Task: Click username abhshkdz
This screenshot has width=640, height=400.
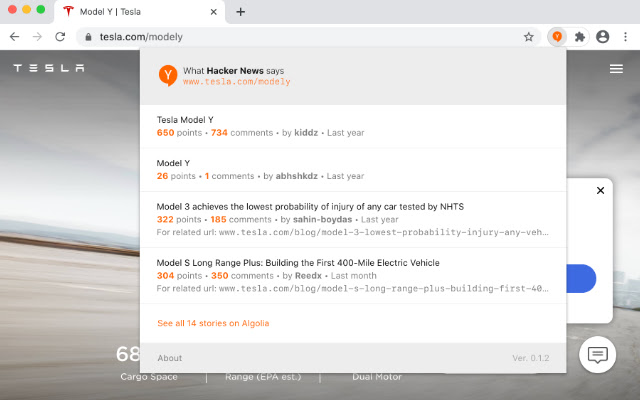Action: [x=297, y=176]
